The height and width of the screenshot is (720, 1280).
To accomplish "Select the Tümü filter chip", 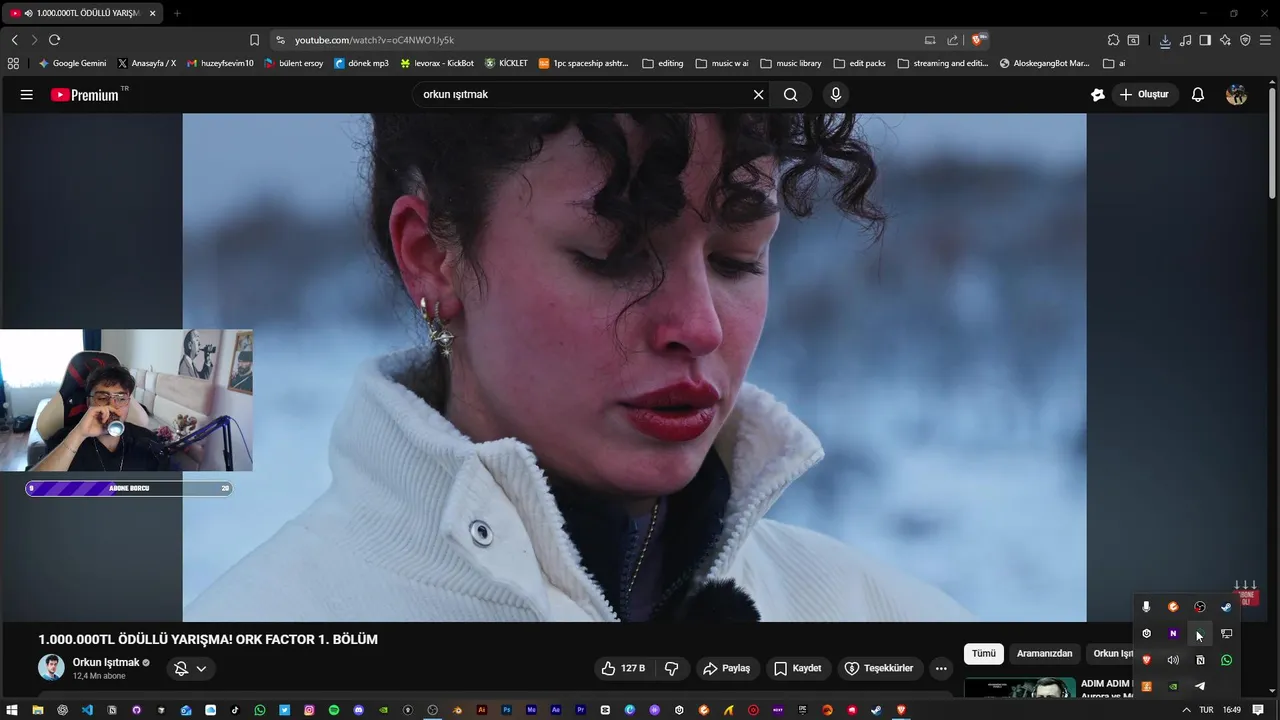I will coord(984,653).
